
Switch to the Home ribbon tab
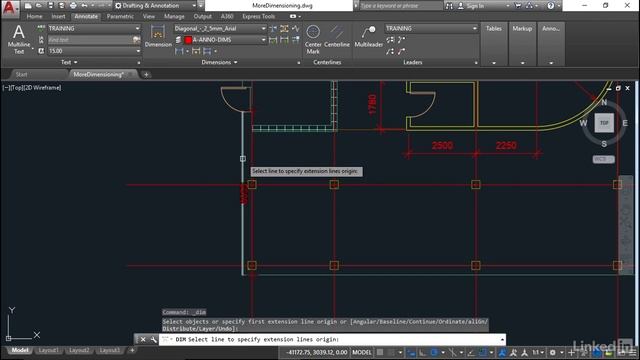pyautogui.click(x=34, y=16)
